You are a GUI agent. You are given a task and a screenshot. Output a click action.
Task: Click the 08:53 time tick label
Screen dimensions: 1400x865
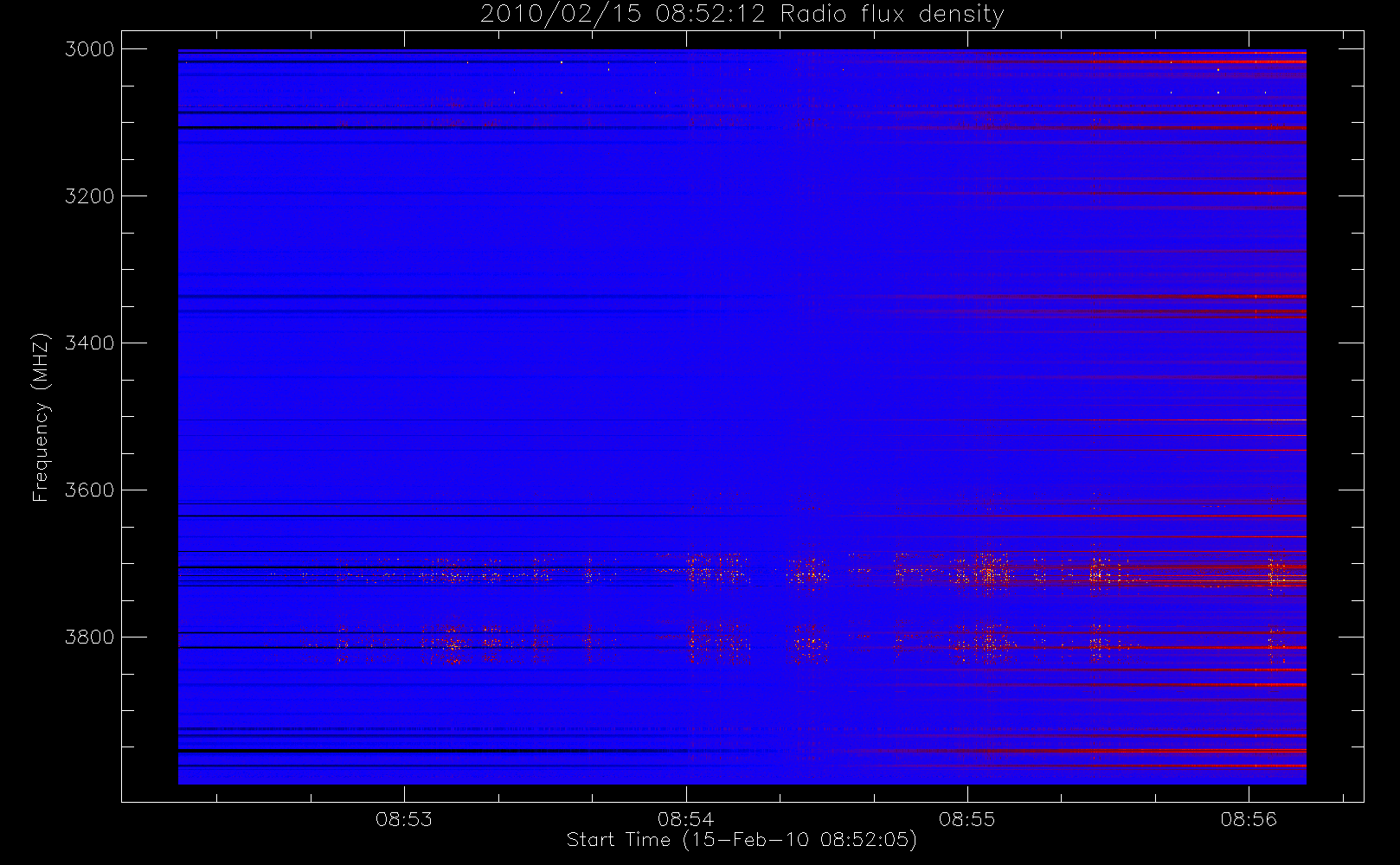pos(404,819)
